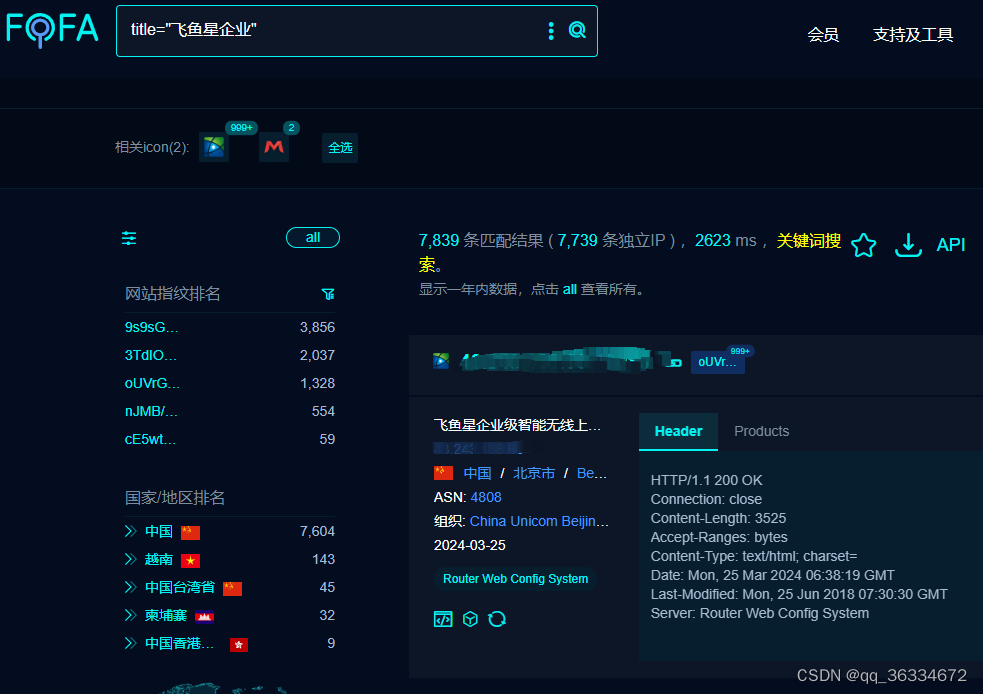Select the blue-green related icon with 999+
Image resolution: width=983 pixels, height=694 pixels.
click(x=214, y=148)
